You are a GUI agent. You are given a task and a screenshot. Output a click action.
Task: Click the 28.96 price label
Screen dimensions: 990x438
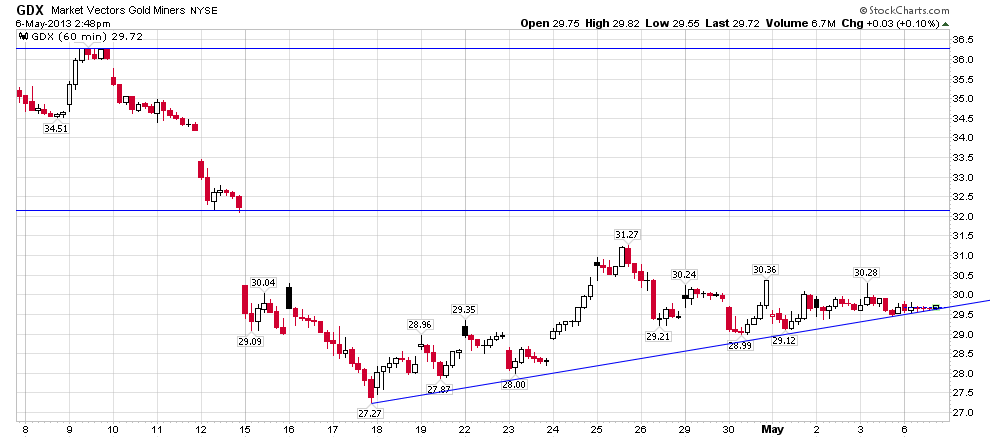[x=420, y=325]
